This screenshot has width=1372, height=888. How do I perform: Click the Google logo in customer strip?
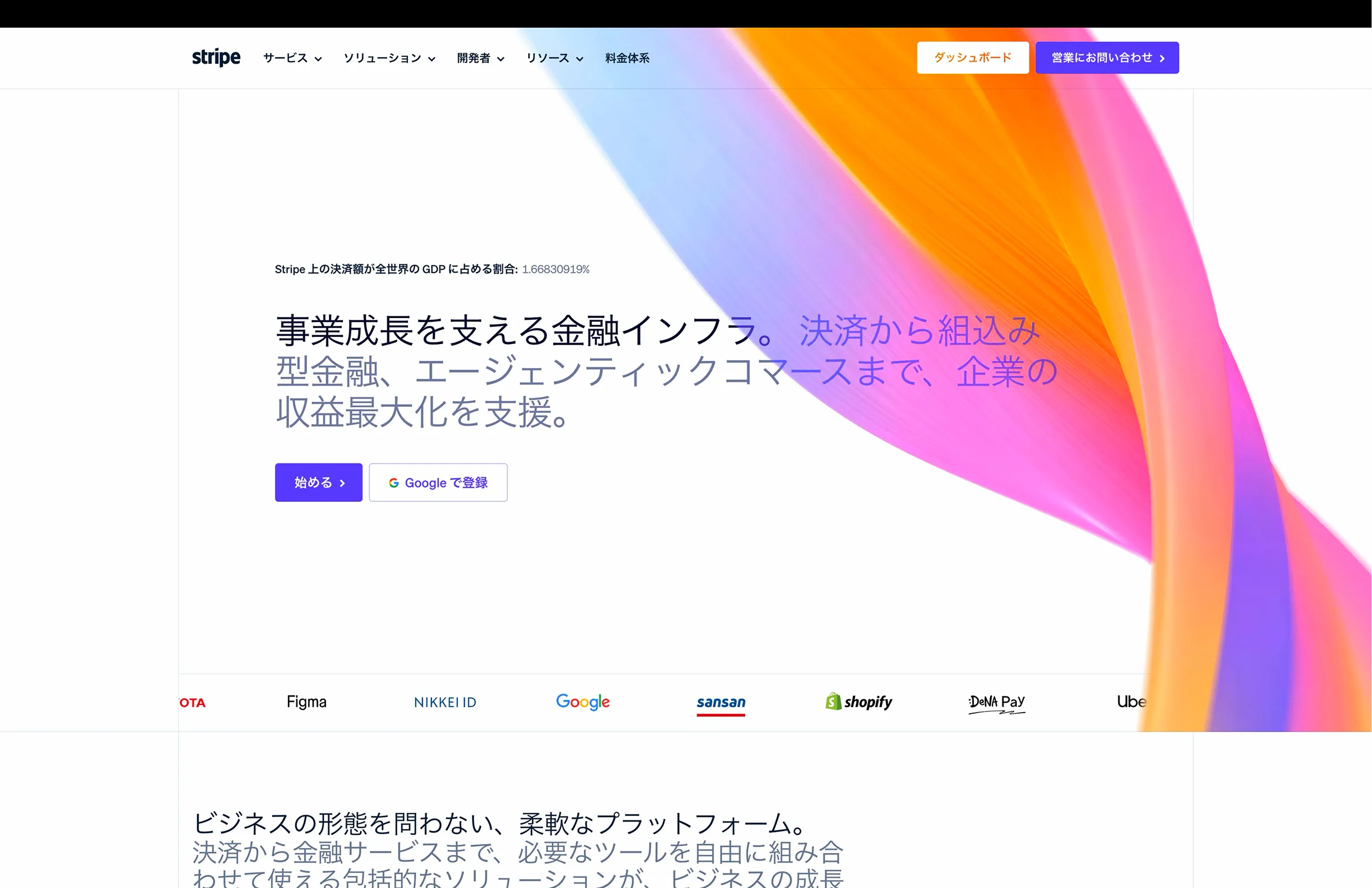[583, 702]
